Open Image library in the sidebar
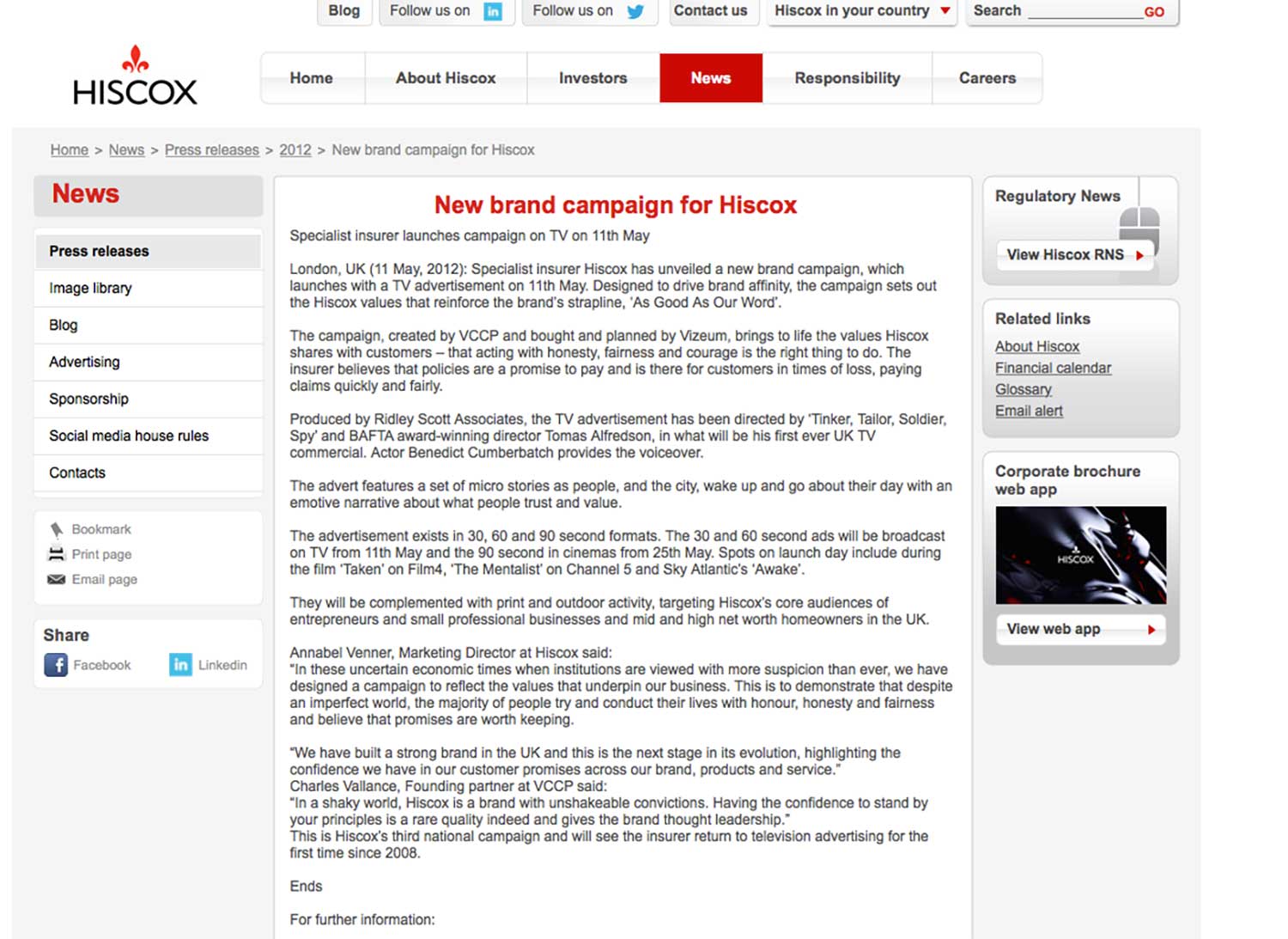Viewport: 1288px width, 939px height. (90, 289)
